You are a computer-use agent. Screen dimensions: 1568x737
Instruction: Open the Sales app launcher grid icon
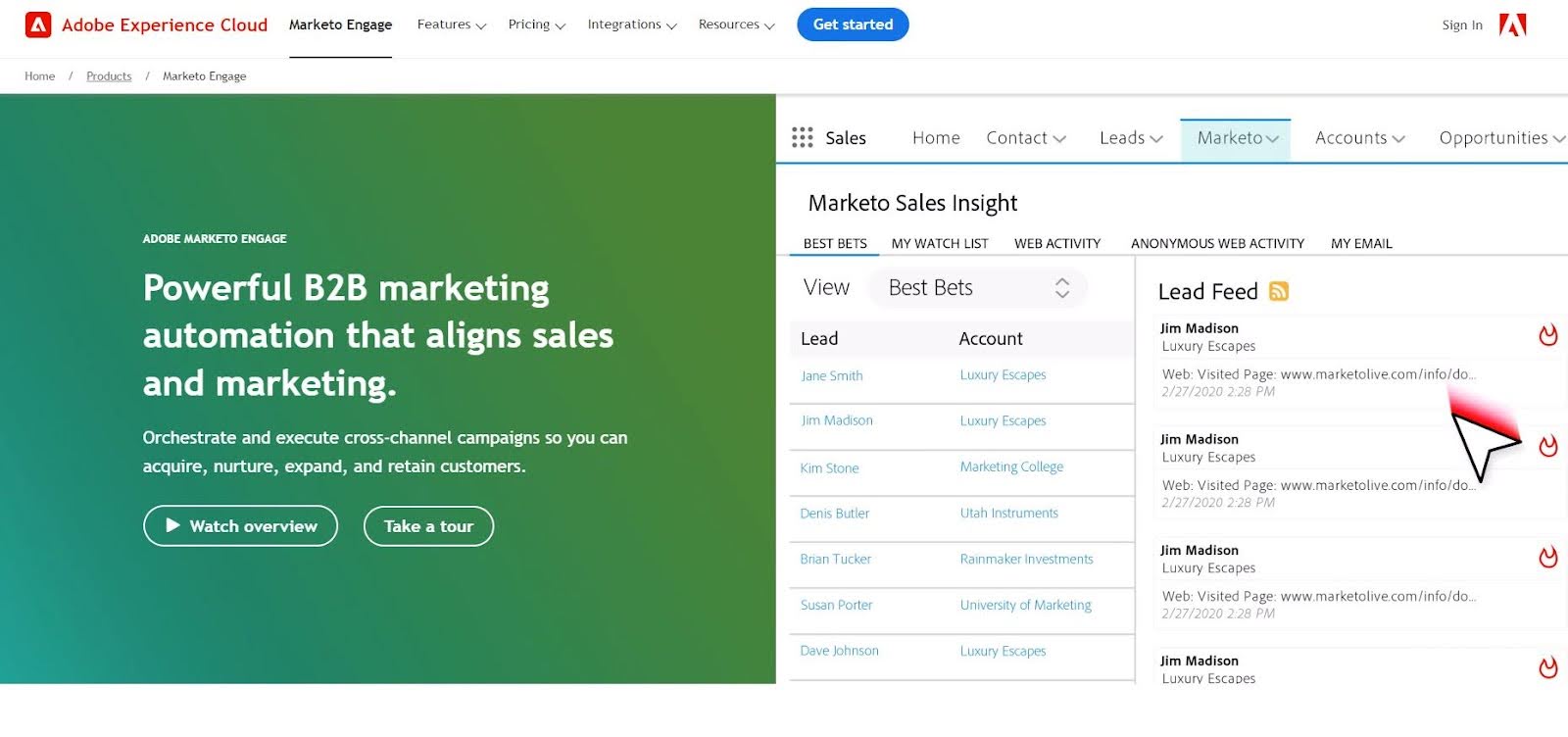tap(803, 137)
